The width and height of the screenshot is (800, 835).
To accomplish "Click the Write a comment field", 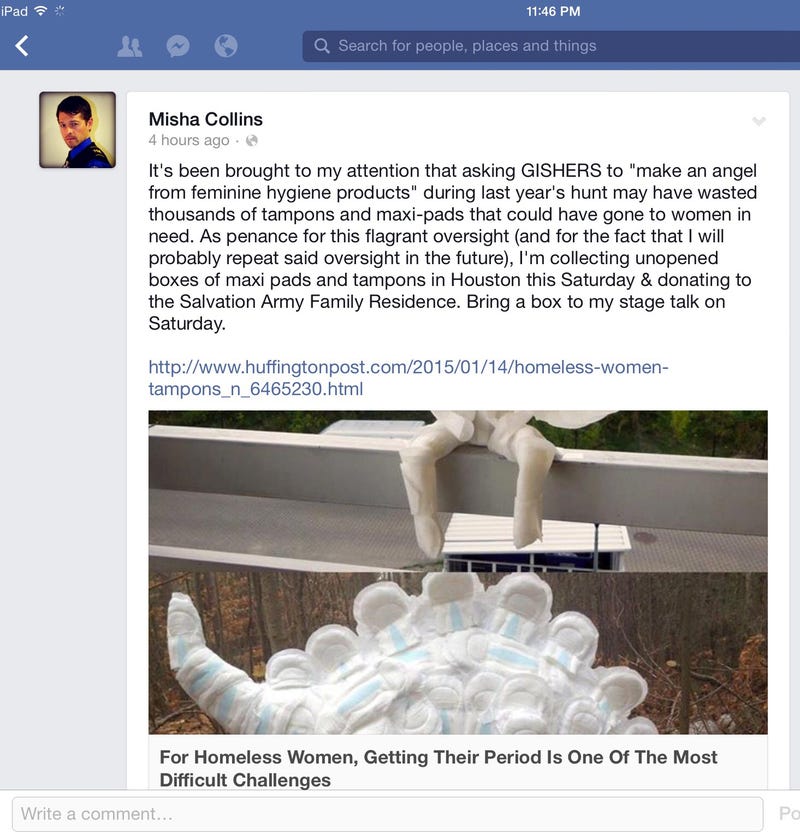I will click(388, 814).
